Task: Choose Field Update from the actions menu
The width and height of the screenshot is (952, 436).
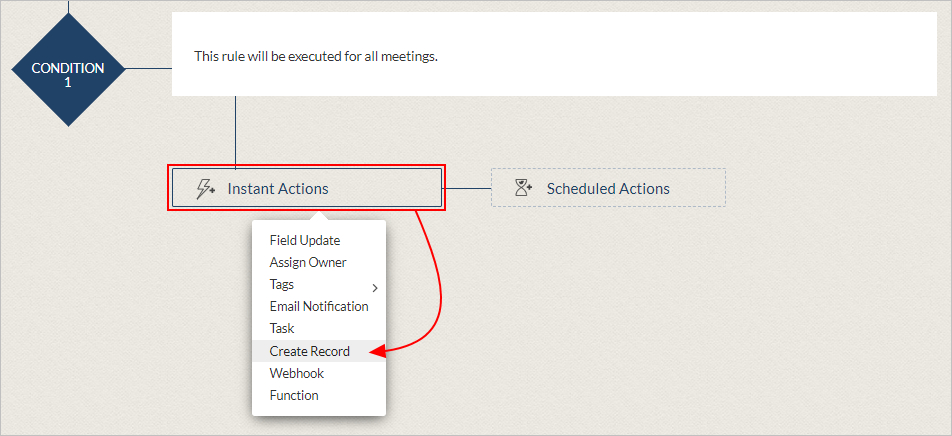Action: (305, 240)
